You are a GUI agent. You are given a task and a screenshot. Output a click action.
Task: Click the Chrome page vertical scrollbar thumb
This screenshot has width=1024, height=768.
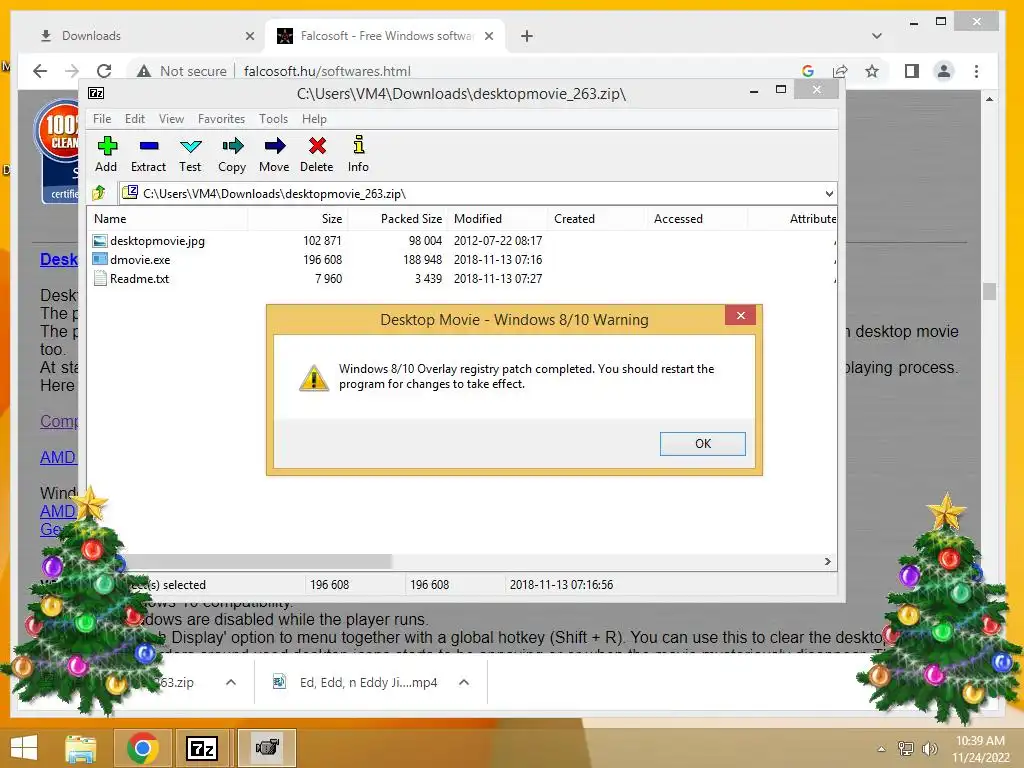pos(989,291)
